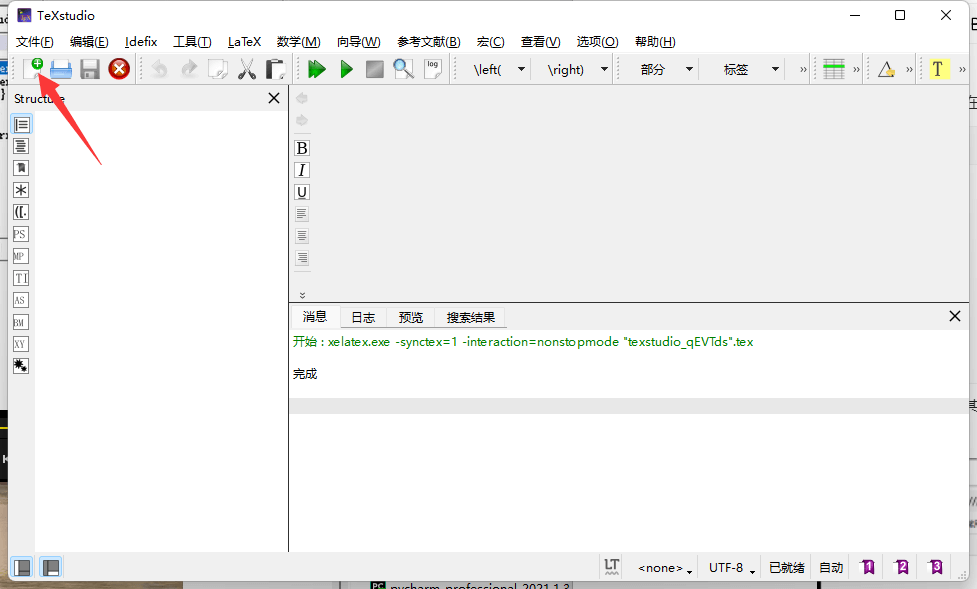
Task: Align text right in editor sidebar
Action: pos(302,258)
